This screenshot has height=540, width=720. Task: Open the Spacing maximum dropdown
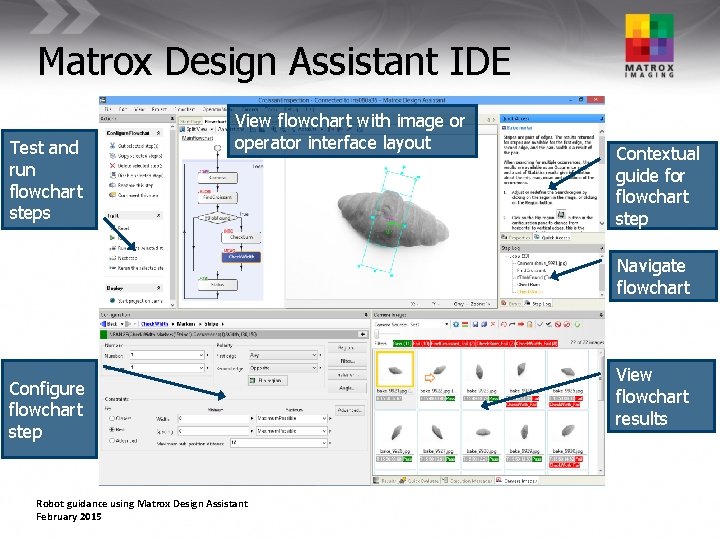click(324, 431)
